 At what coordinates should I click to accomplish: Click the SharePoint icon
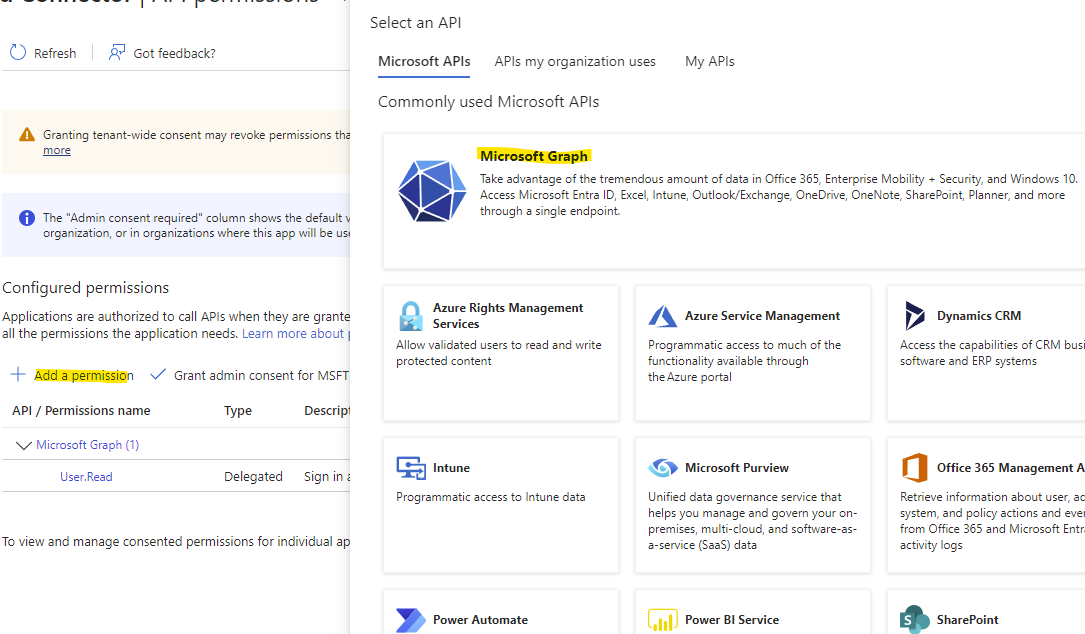pyautogui.click(x=915, y=620)
